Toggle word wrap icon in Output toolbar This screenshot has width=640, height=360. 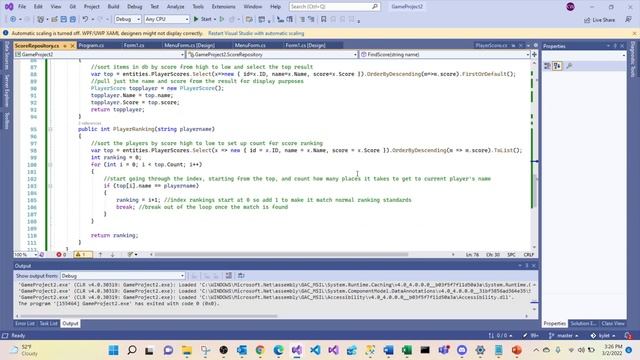pyautogui.click(x=241, y=276)
